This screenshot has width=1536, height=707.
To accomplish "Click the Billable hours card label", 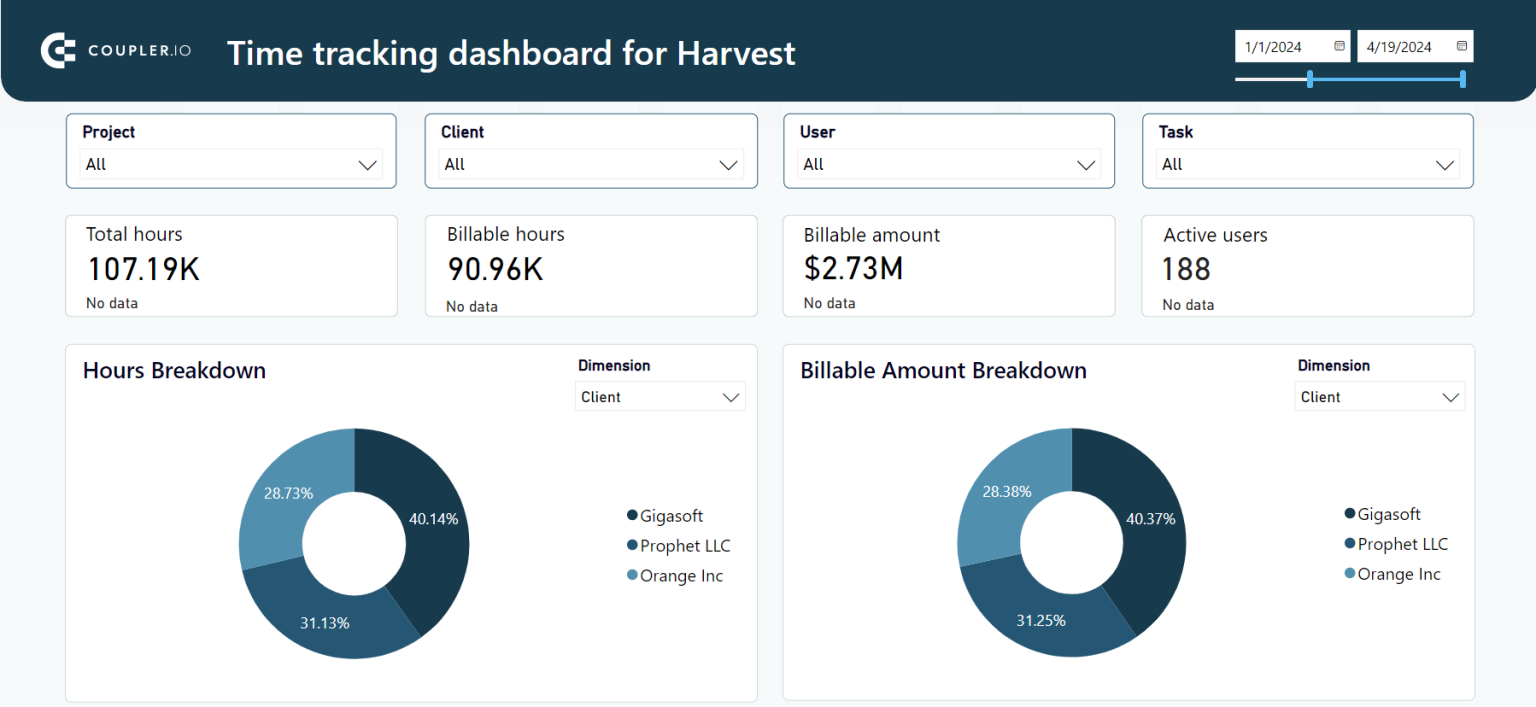I will click(506, 234).
